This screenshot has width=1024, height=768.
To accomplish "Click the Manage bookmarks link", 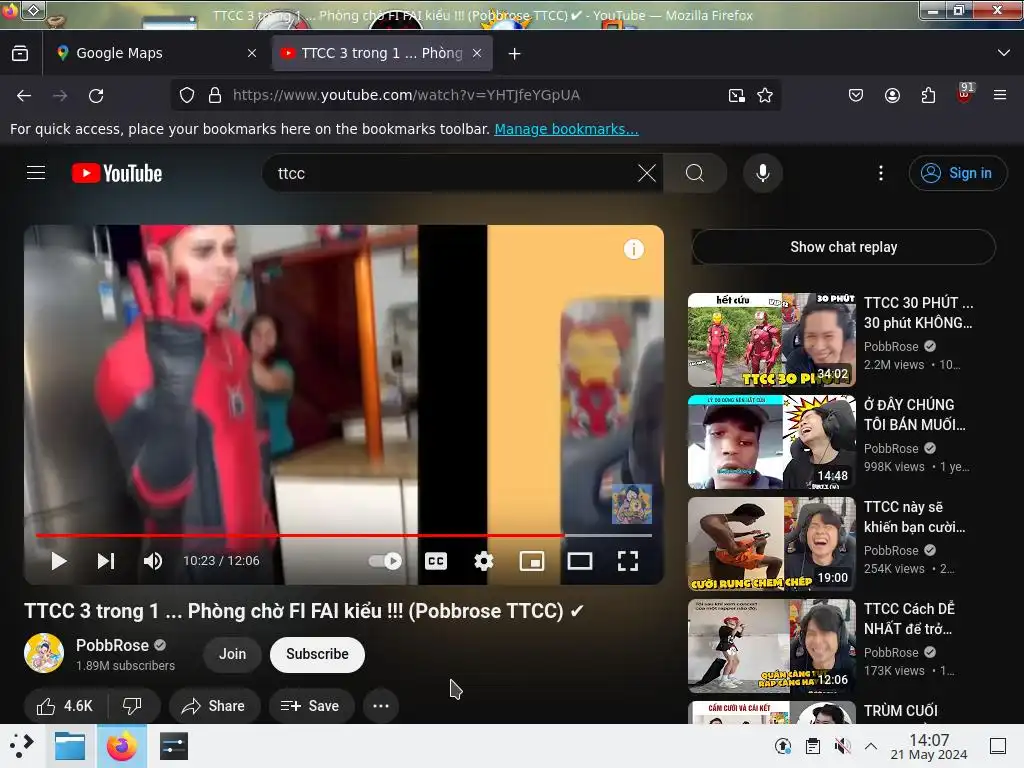I will point(566,129).
